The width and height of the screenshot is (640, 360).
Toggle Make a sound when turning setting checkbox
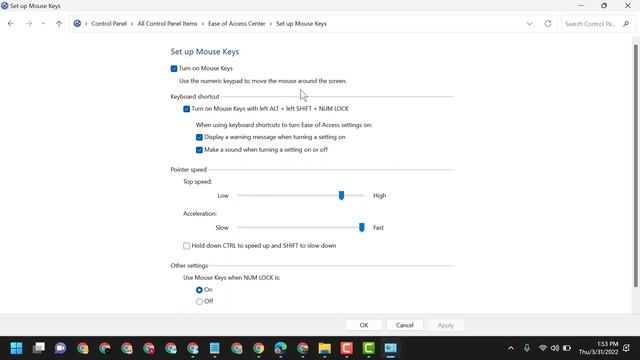point(199,150)
